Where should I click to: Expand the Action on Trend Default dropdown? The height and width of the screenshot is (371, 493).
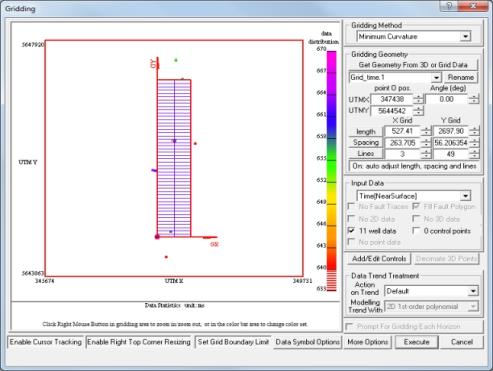point(473,291)
